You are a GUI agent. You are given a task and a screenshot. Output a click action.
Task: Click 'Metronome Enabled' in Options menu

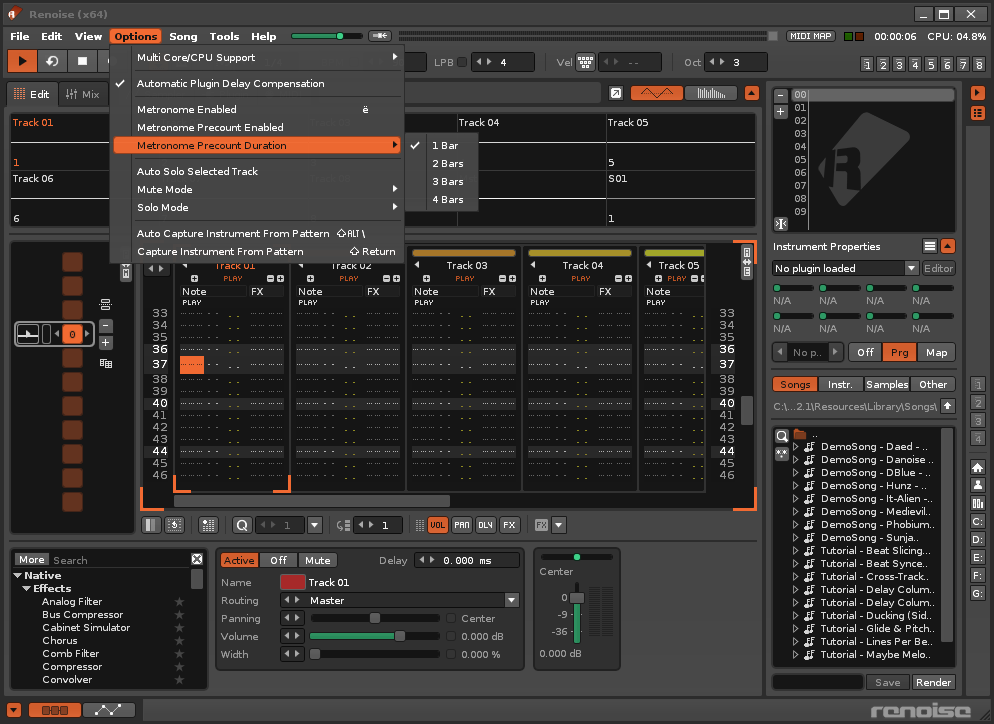(187, 110)
